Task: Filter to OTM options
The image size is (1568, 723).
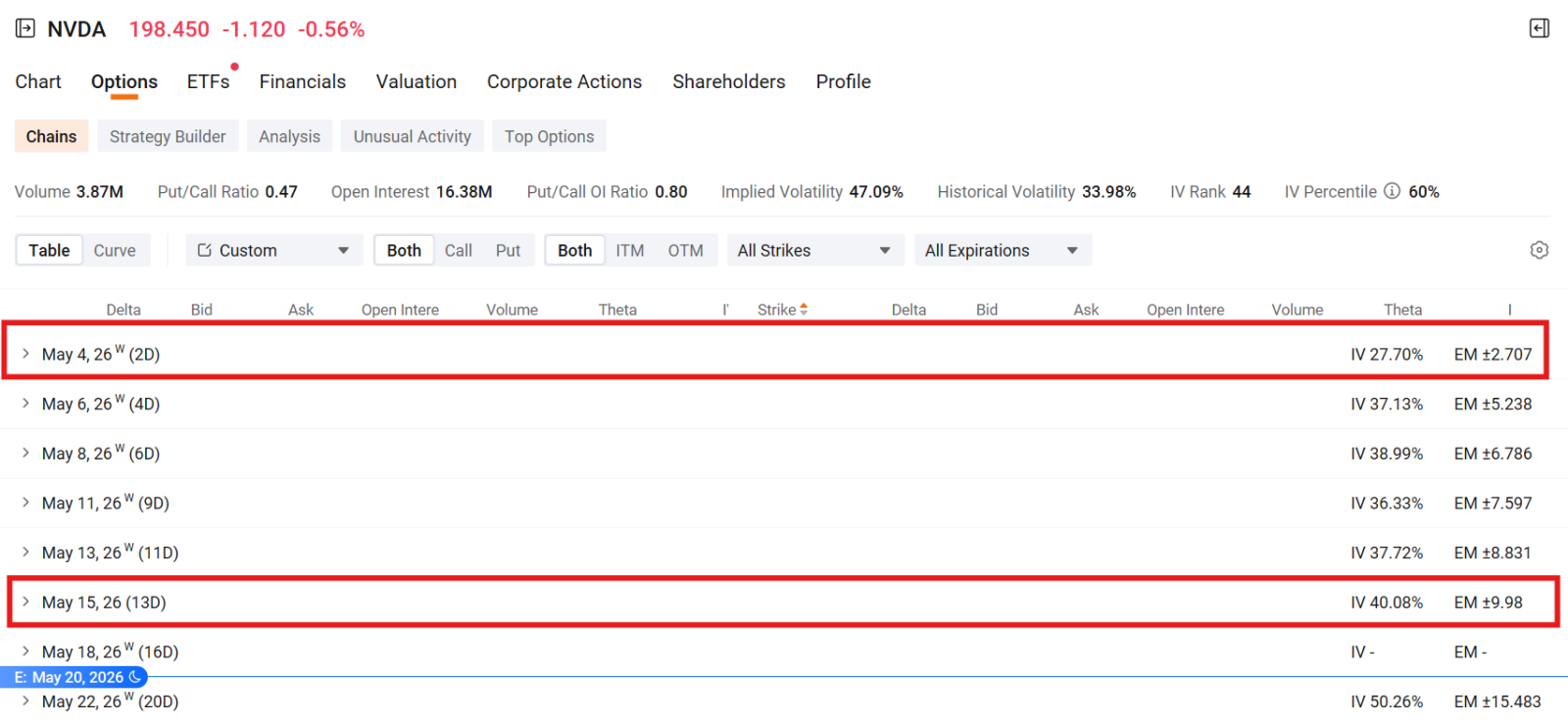Action: (685, 250)
